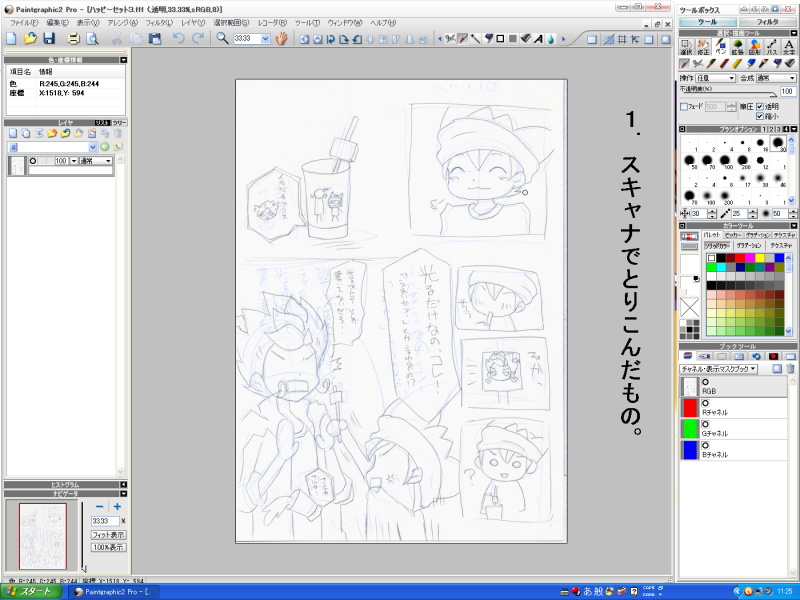Image resolution: width=800 pixels, height=600 pixels.
Task: Click the printer icon in toolbar
Action: (x=74, y=38)
